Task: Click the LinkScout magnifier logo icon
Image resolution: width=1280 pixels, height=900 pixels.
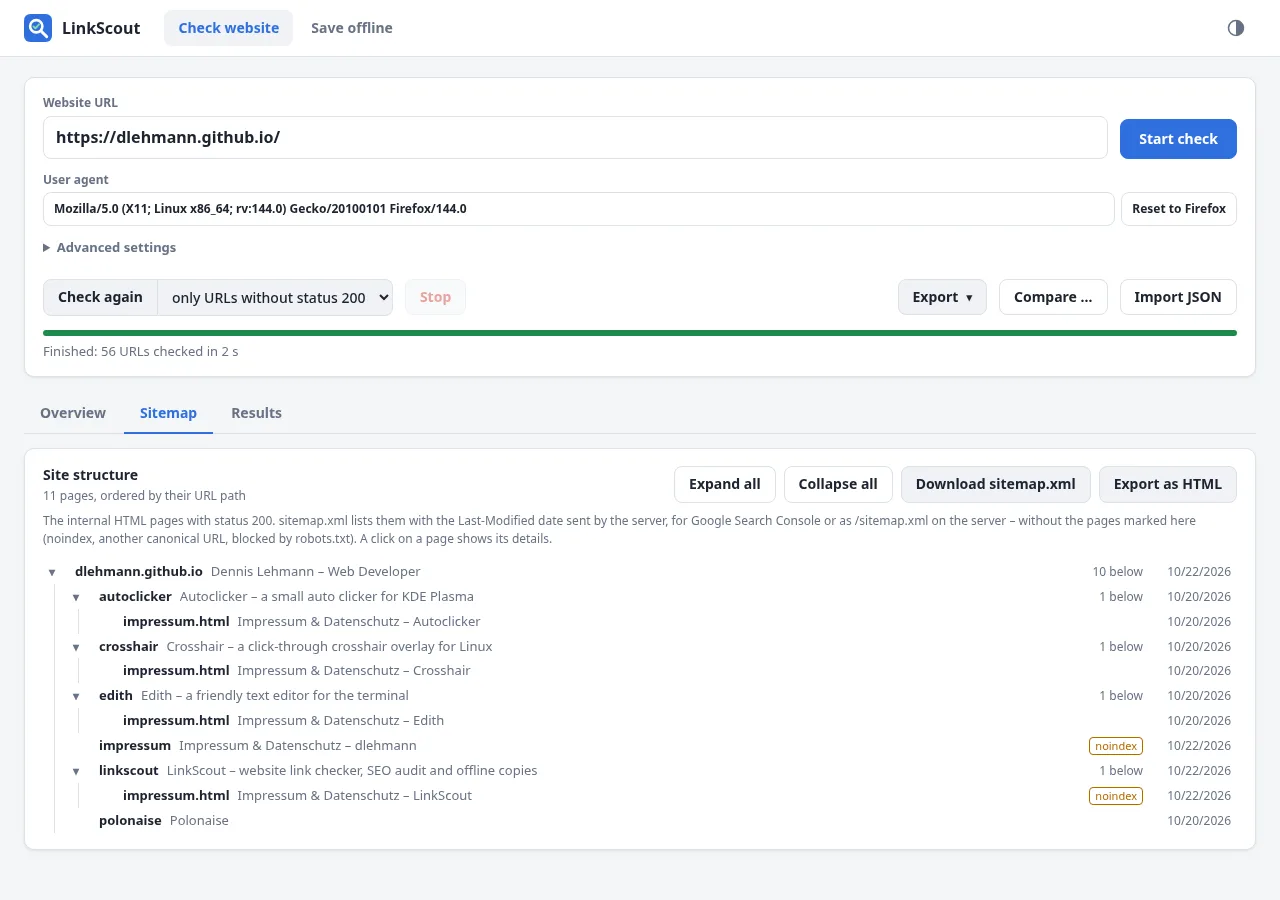Action: 38,28
